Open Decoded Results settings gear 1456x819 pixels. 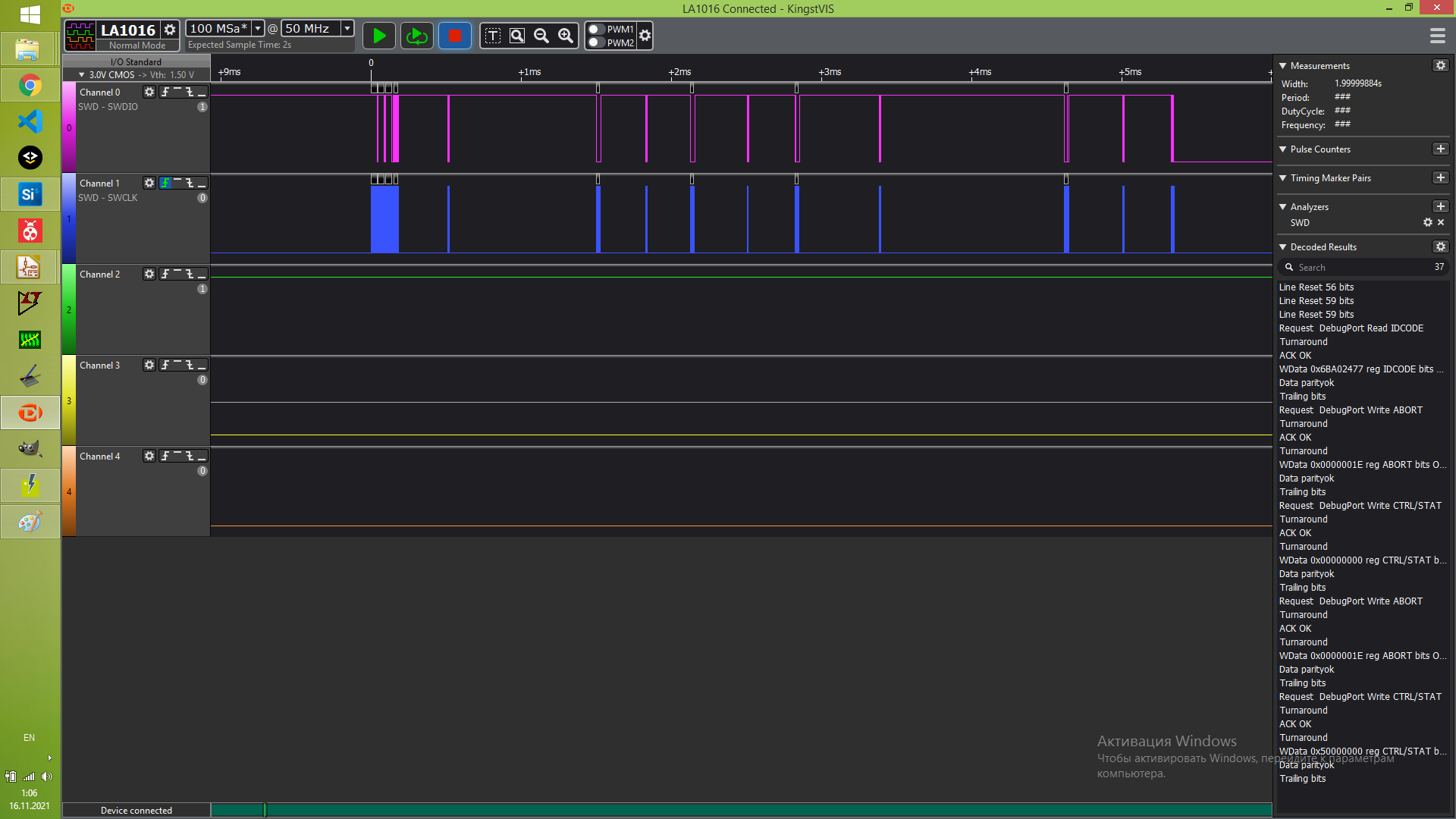(1441, 246)
